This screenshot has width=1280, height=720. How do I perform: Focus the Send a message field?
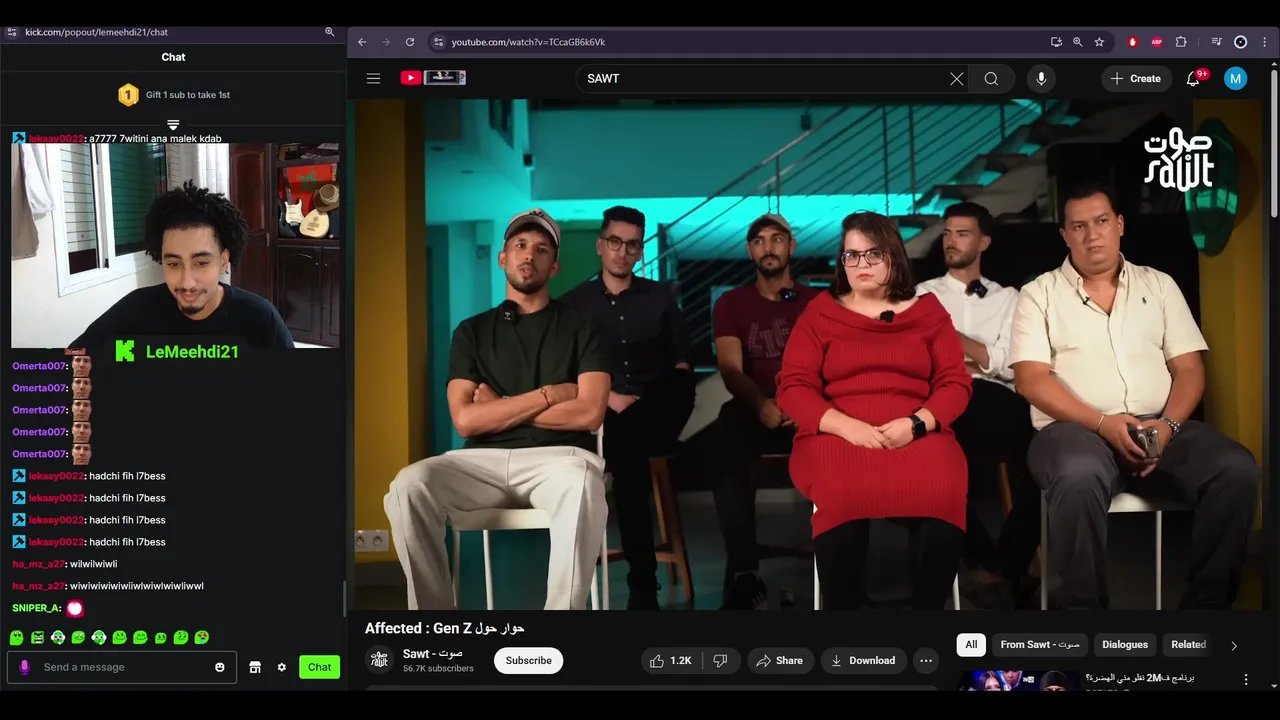pyautogui.click(x=122, y=667)
